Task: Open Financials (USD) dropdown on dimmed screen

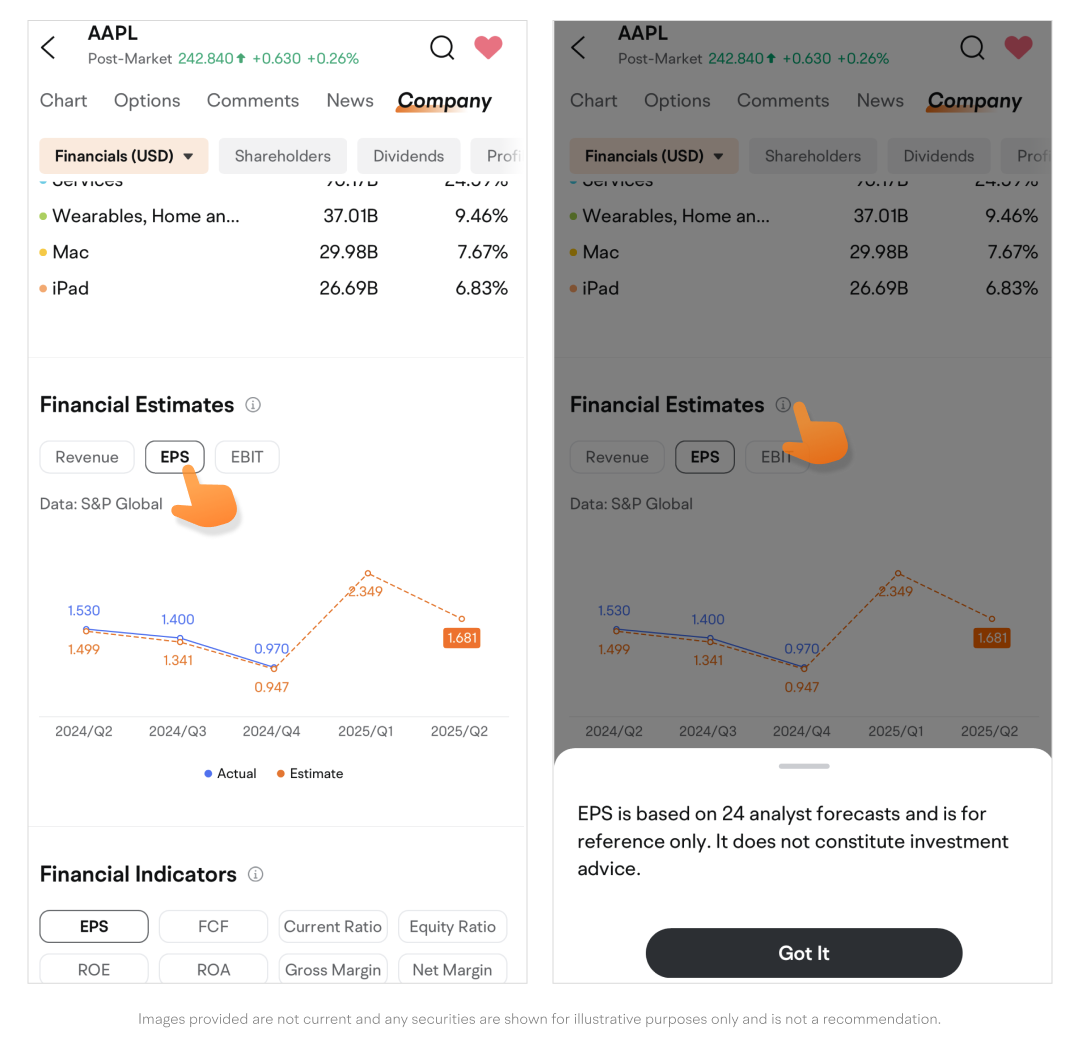Action: click(653, 156)
